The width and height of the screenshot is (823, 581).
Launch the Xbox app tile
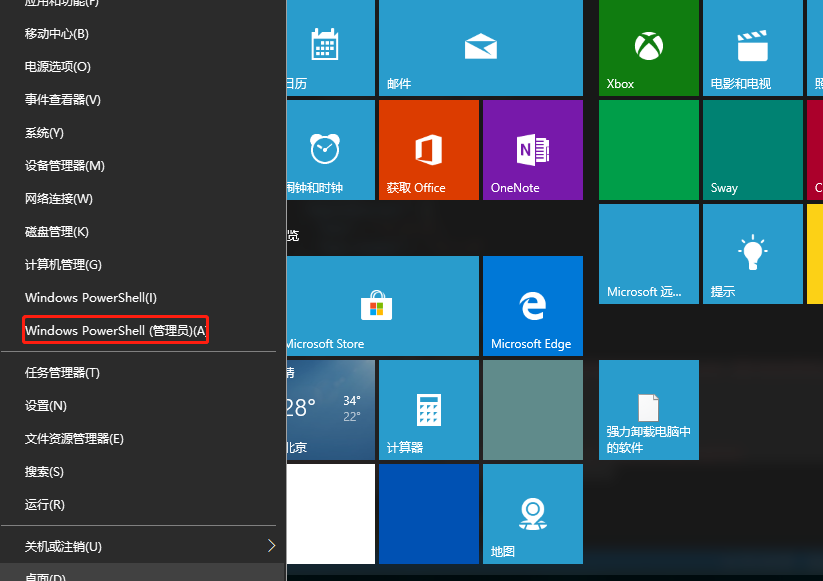[648, 45]
